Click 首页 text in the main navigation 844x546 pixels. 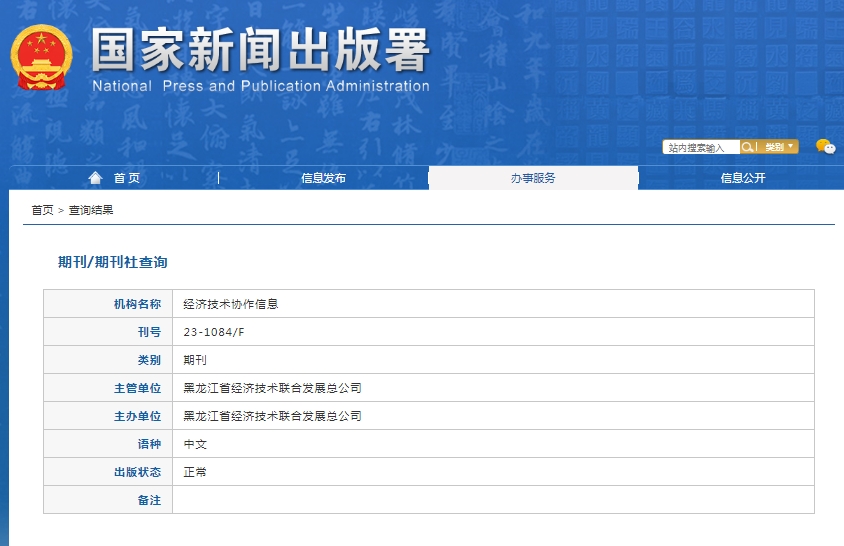(126, 178)
